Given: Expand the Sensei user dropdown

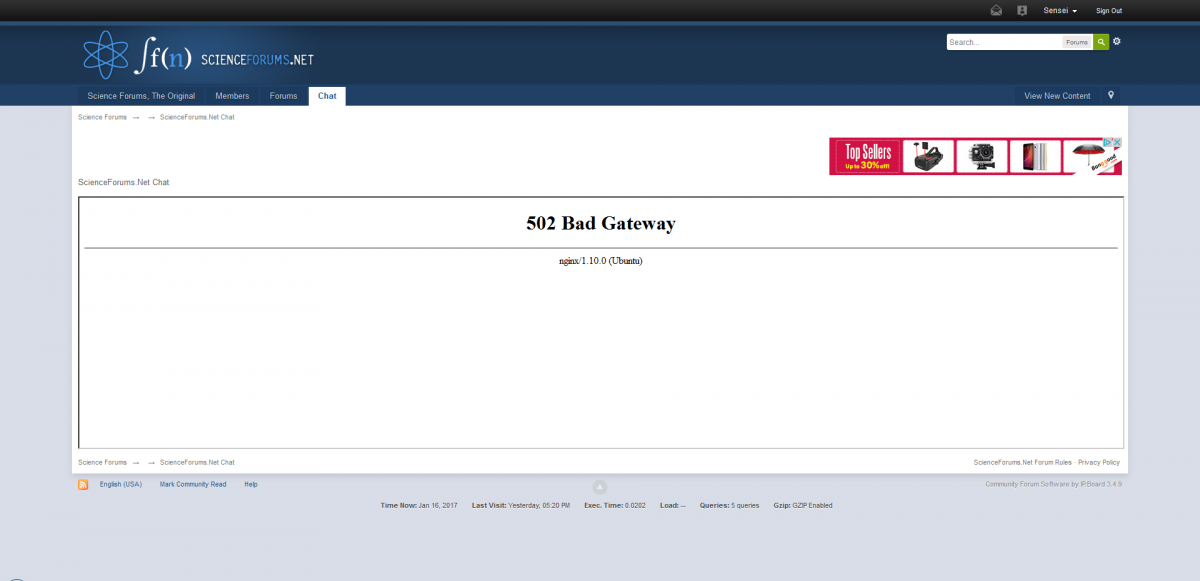Looking at the screenshot, I should tap(1060, 10).
